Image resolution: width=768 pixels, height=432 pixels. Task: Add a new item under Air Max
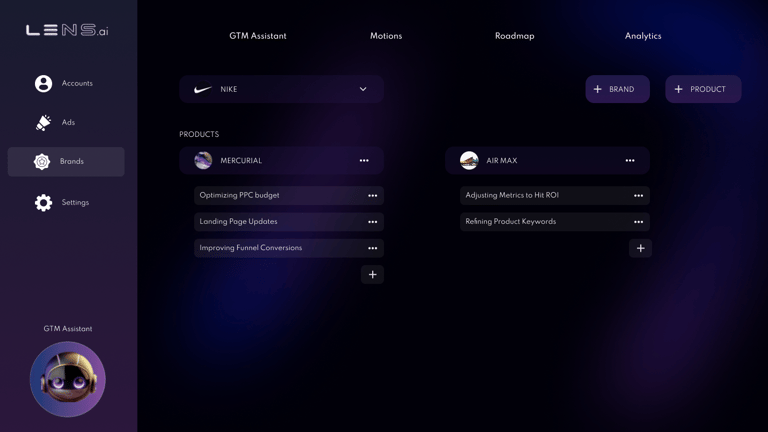(x=640, y=248)
